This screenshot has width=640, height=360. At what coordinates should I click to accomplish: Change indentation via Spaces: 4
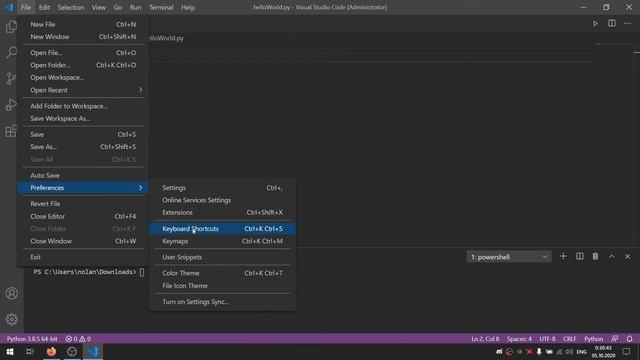point(519,339)
